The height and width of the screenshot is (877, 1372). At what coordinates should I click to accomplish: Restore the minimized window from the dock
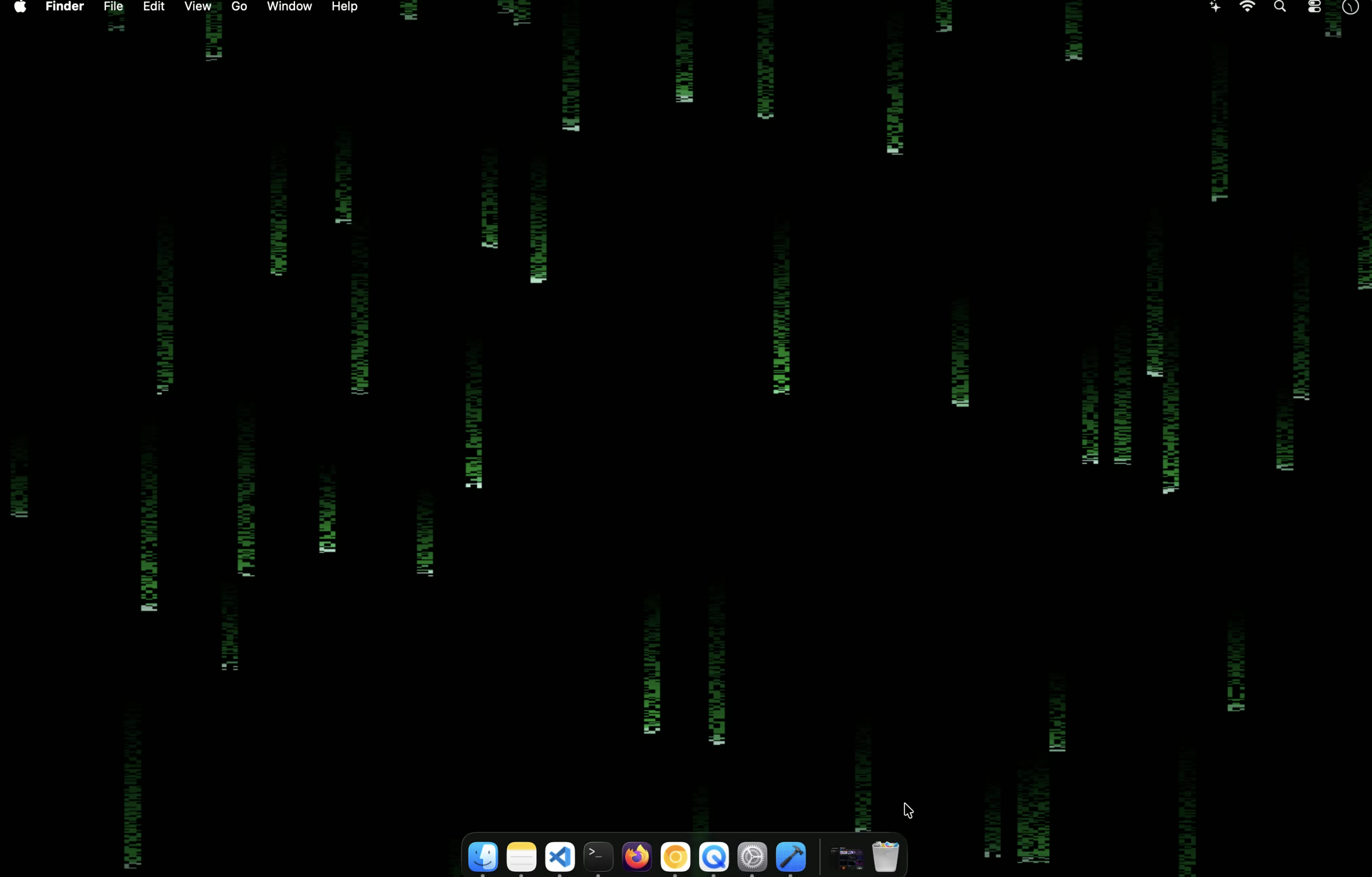(847, 857)
